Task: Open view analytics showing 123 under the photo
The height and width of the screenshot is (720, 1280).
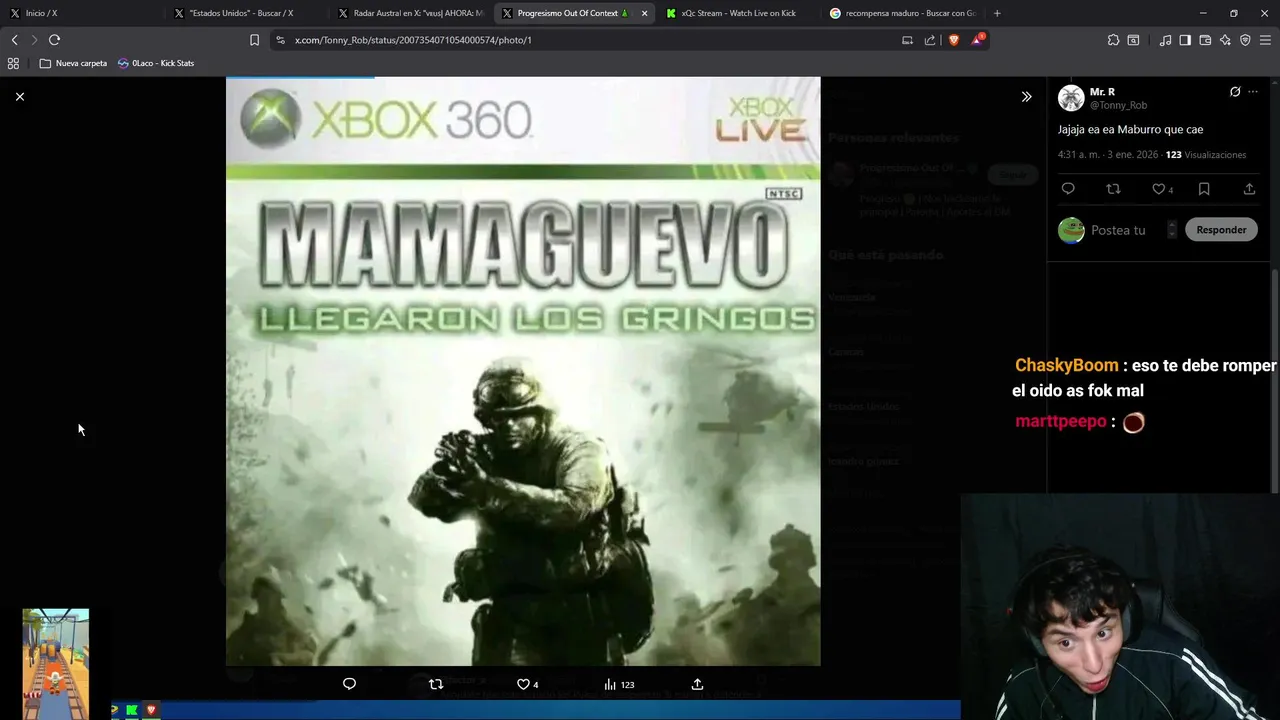Action: (619, 684)
